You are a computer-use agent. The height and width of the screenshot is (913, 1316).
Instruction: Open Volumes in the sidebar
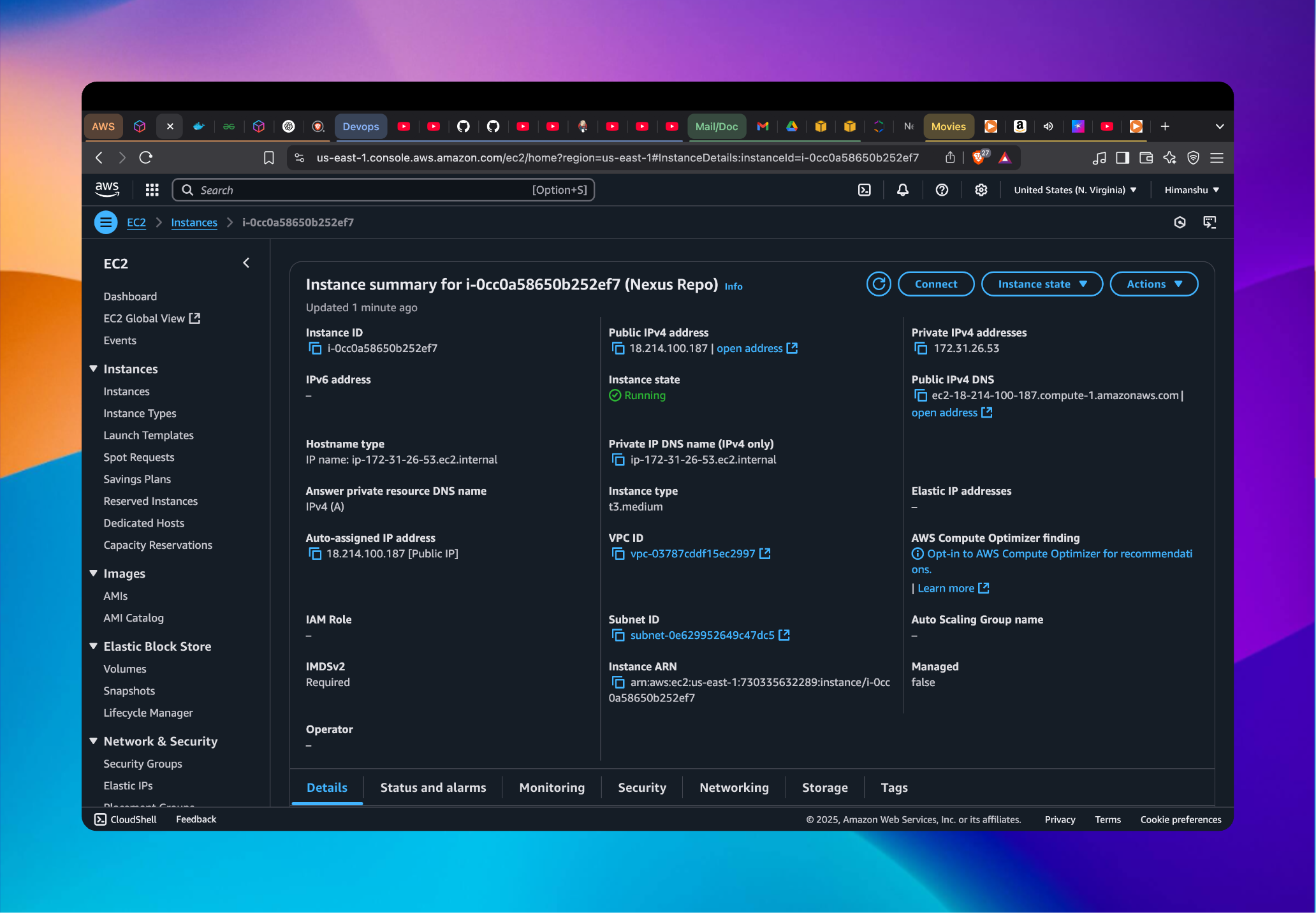click(x=125, y=669)
